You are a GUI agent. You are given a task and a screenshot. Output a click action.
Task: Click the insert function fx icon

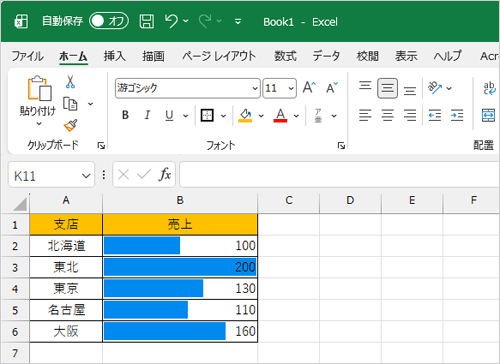coord(165,174)
